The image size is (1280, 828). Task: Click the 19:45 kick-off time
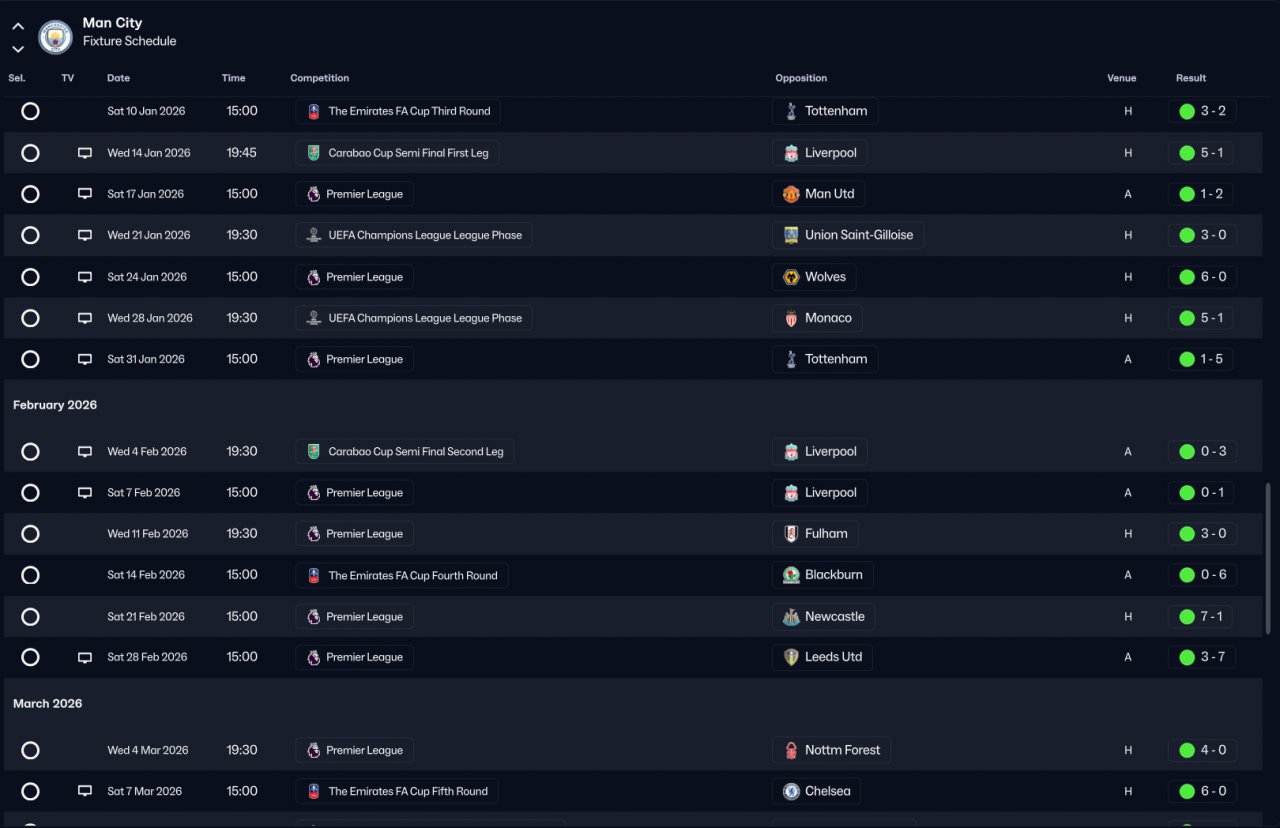241,153
